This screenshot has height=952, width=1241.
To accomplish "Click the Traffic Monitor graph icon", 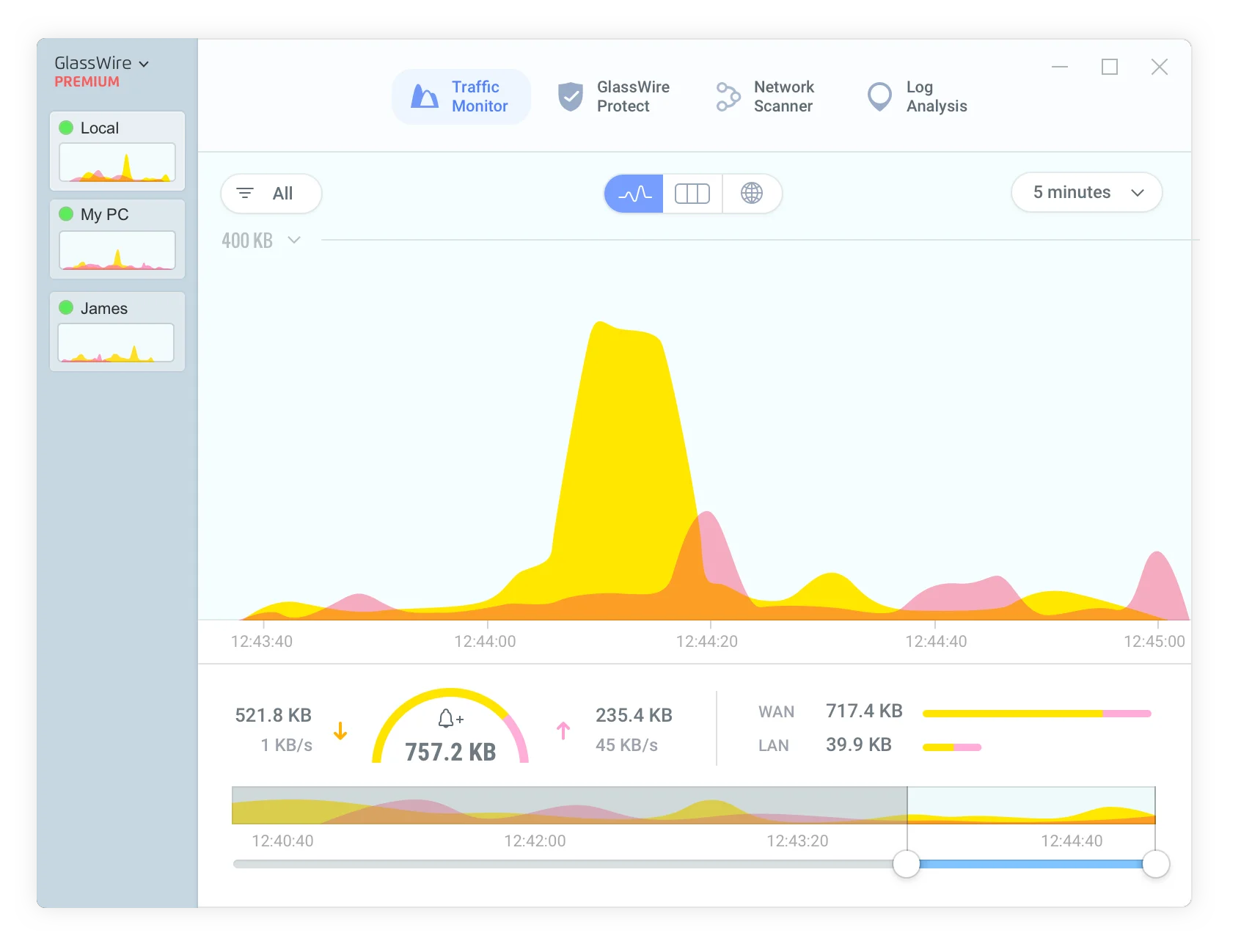I will [425, 97].
